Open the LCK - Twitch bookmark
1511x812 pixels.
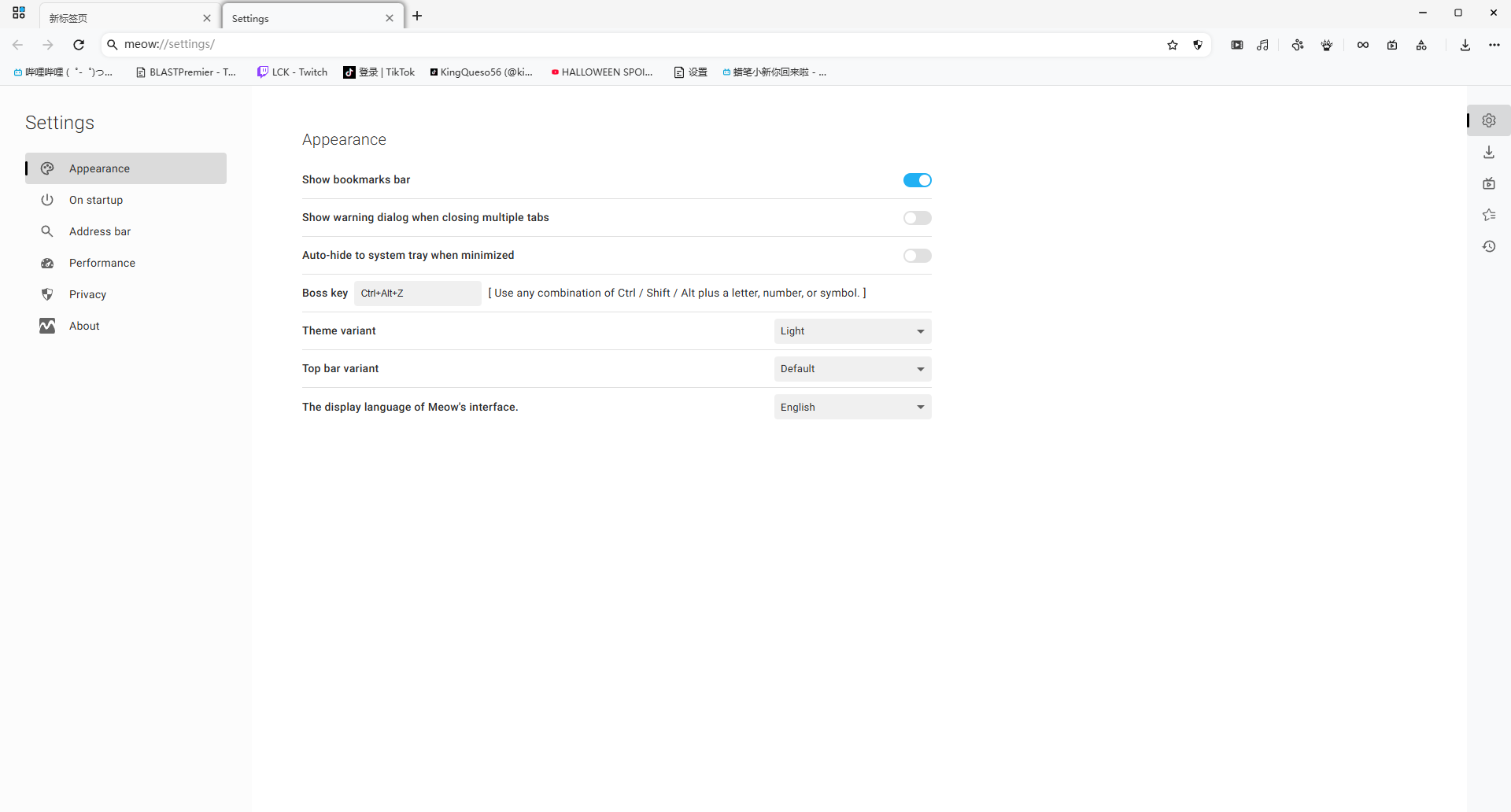292,72
